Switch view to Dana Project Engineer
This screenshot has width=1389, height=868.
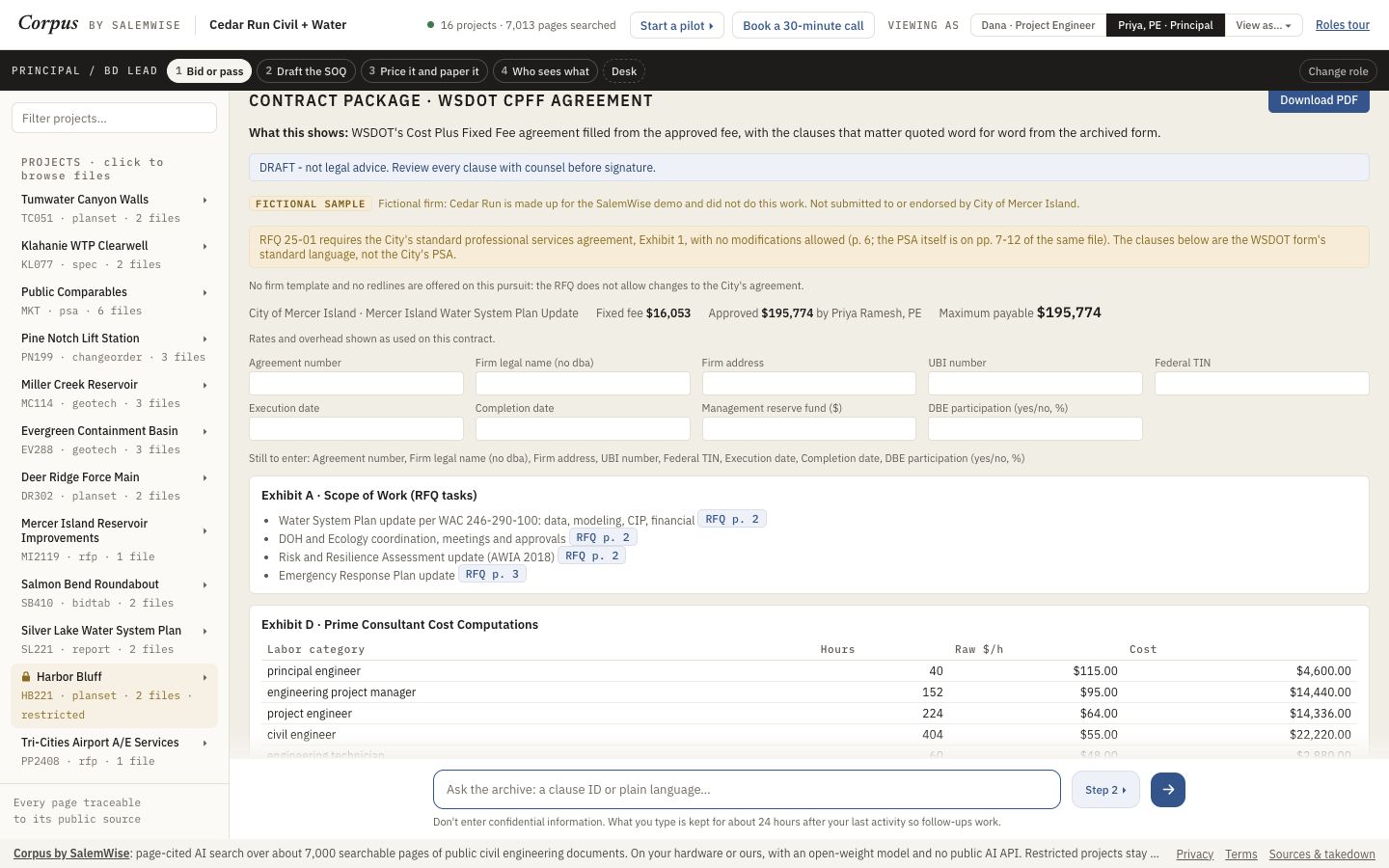coord(1038,25)
